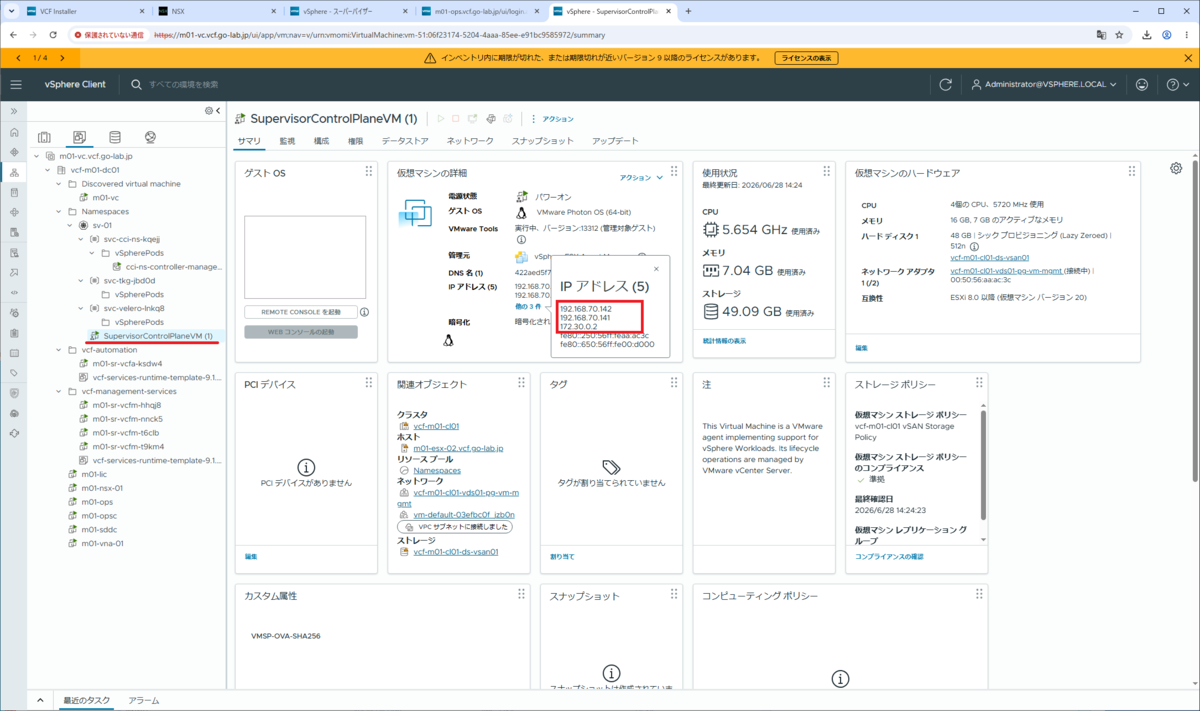Open 統計情報の表示 link
The image size is (1200, 711).
pos(724,341)
